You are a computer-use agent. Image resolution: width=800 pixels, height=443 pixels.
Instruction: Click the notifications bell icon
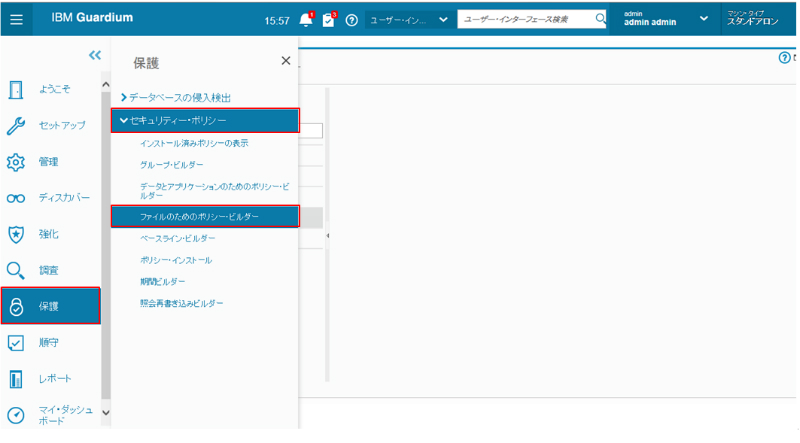tap(306, 20)
